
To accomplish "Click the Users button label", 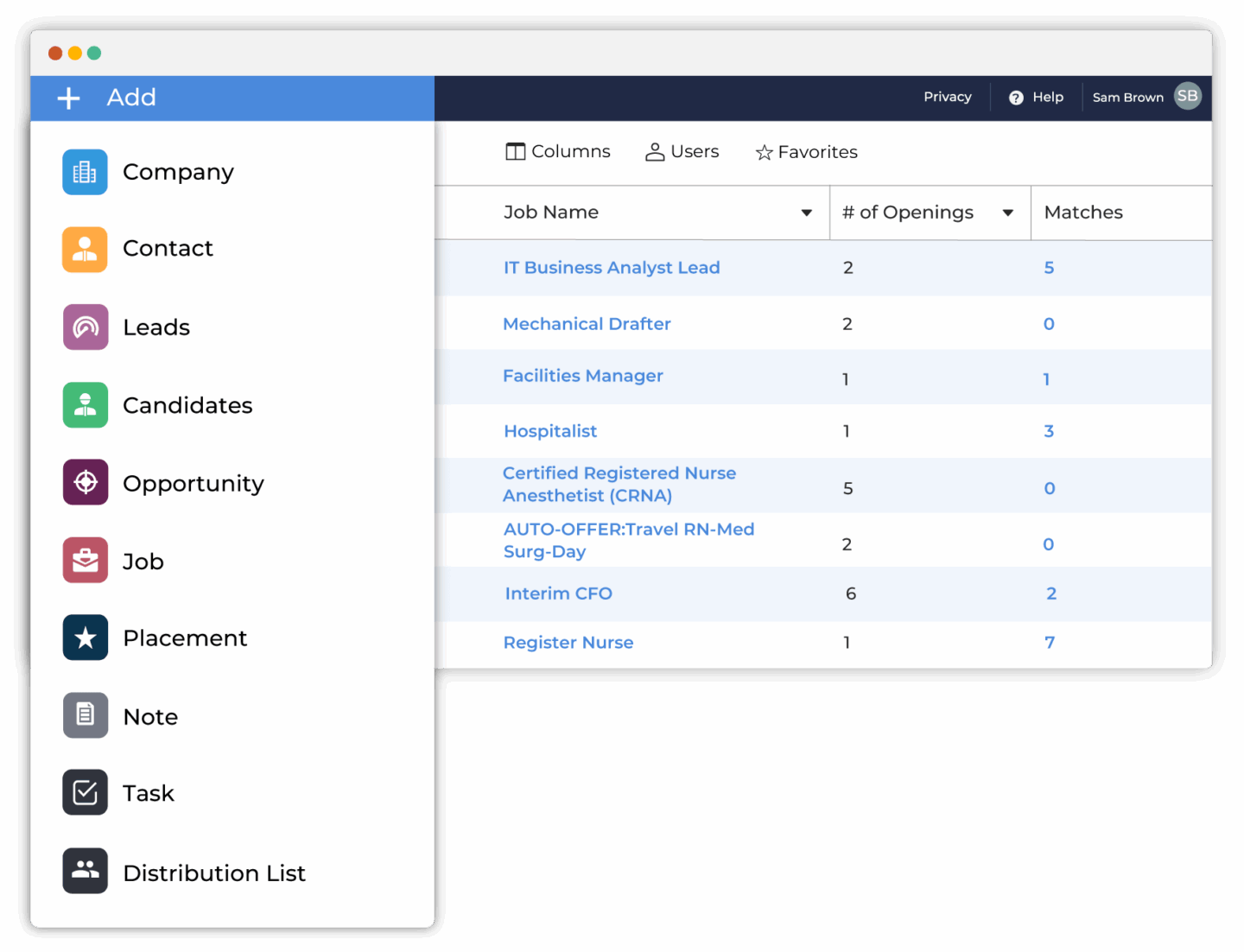I will 695,151.
